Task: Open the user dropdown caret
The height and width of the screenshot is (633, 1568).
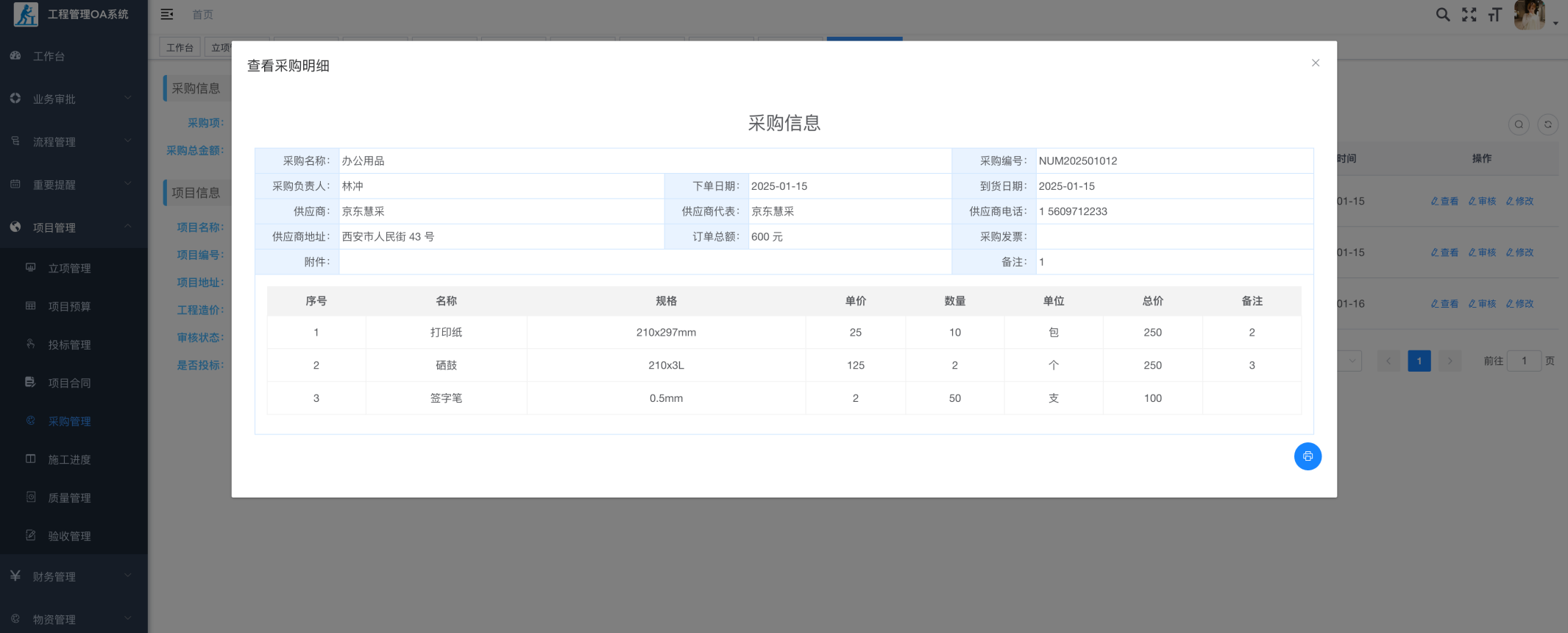Action: click(x=1555, y=24)
